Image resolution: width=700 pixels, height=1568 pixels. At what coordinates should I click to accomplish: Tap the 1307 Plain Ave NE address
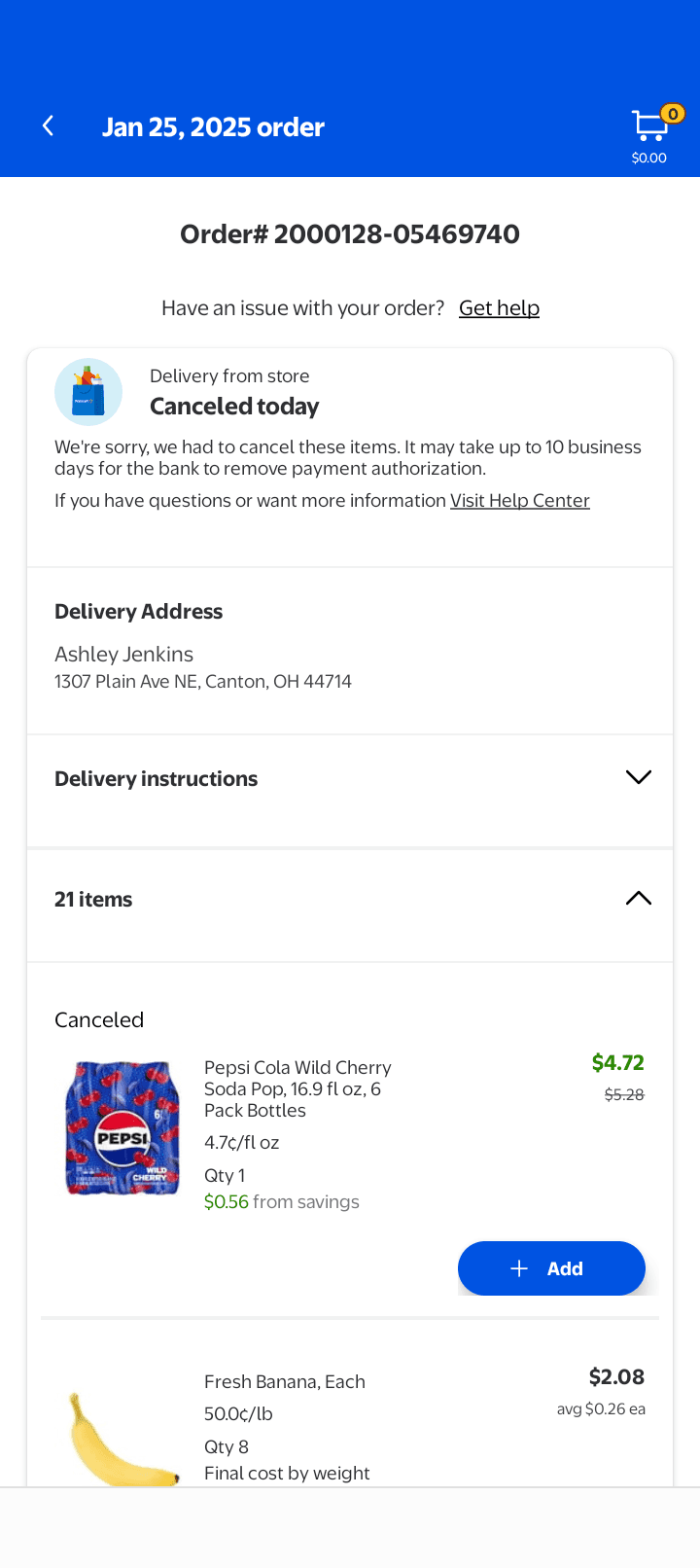[x=203, y=682]
